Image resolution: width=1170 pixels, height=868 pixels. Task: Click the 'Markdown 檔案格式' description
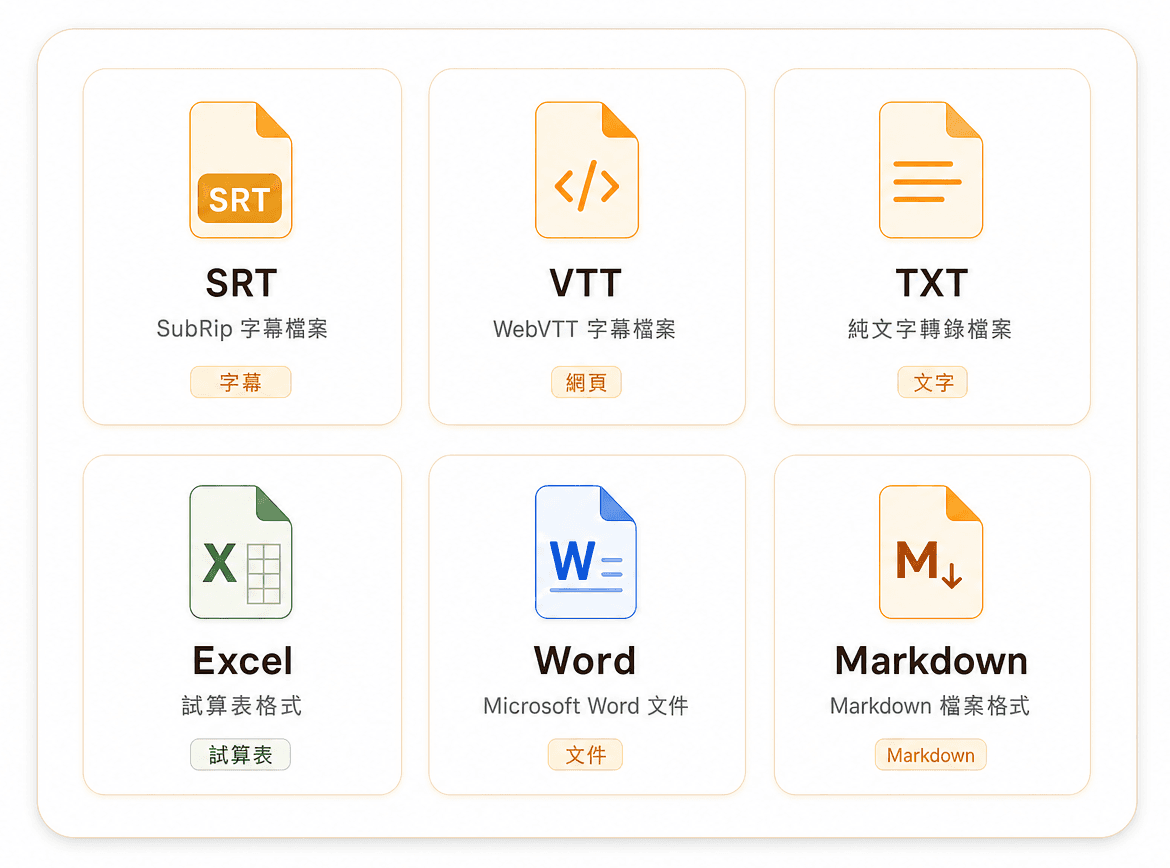pos(930,705)
